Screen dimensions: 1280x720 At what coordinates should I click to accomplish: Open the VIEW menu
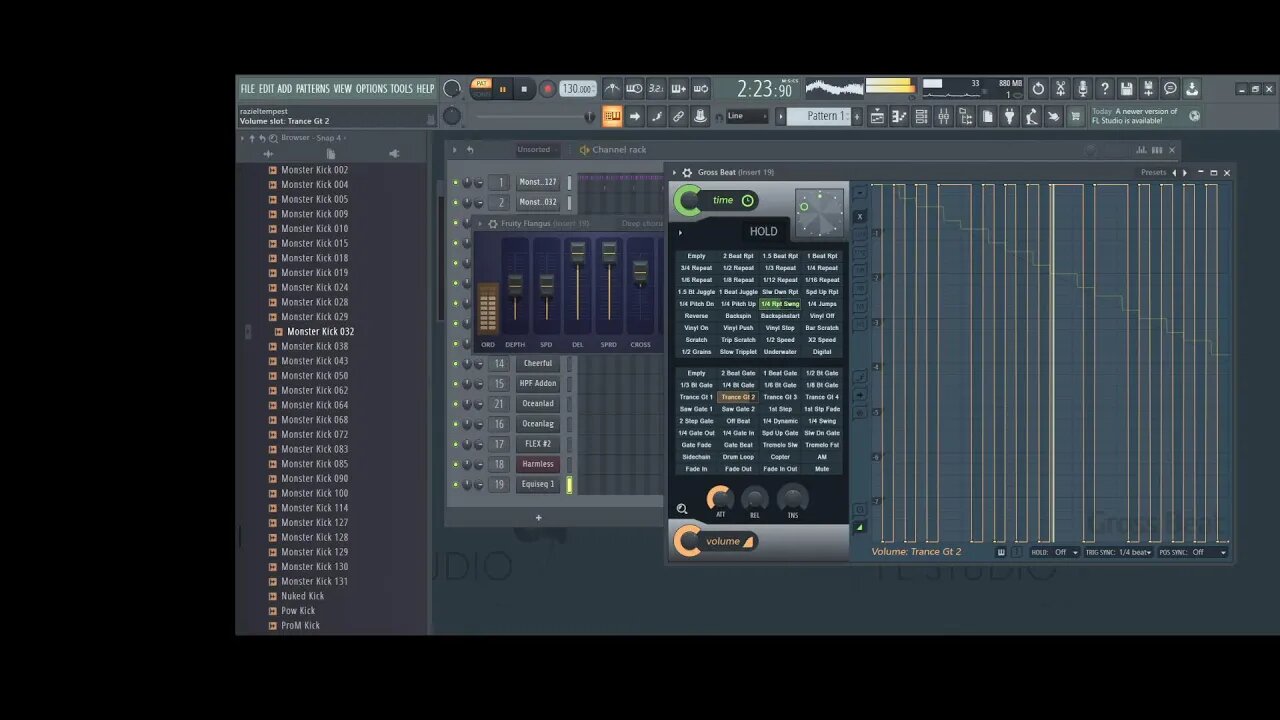click(x=342, y=89)
